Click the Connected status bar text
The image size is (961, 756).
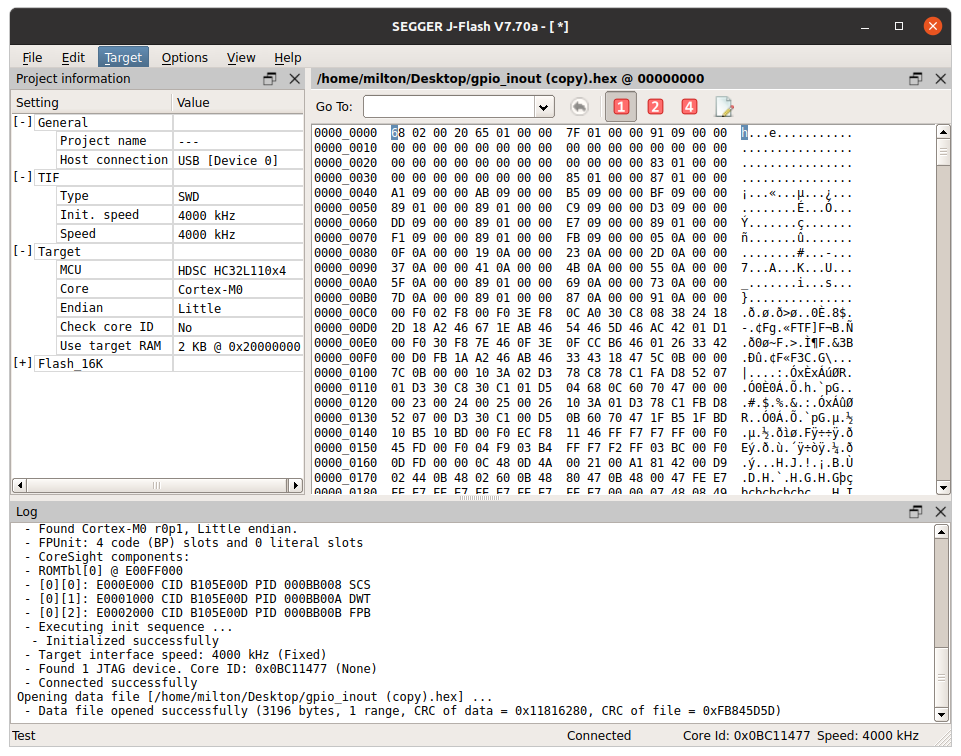point(599,736)
